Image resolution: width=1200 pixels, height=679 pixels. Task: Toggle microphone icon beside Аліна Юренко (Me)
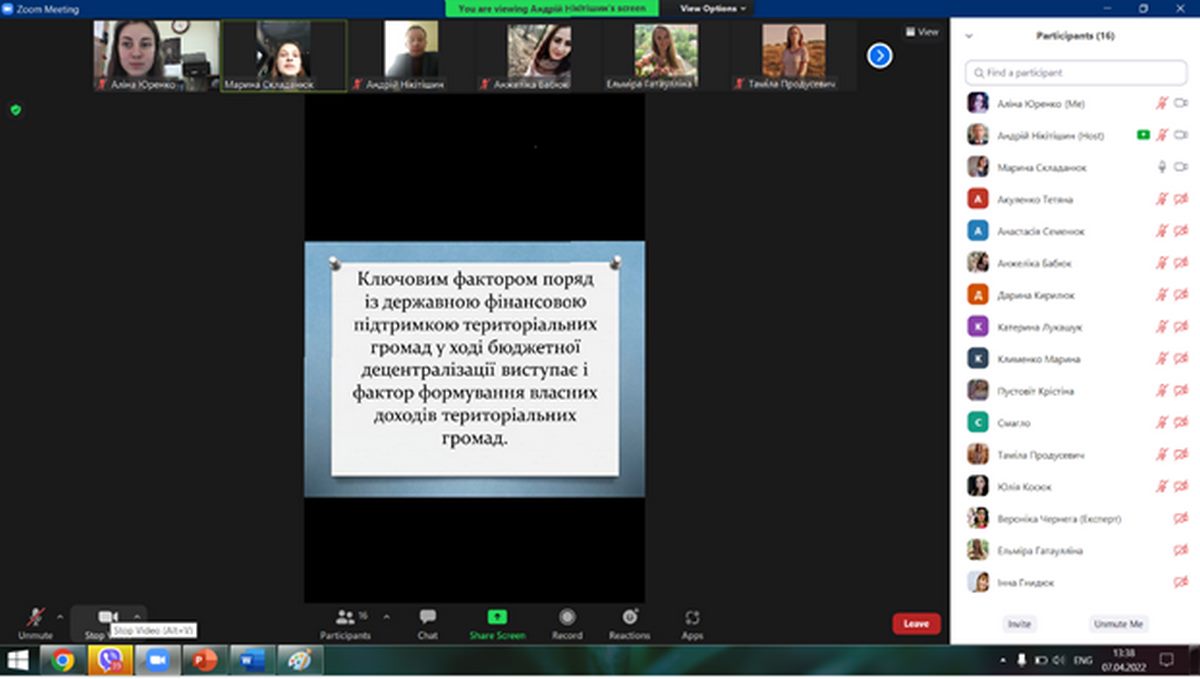coord(1161,104)
